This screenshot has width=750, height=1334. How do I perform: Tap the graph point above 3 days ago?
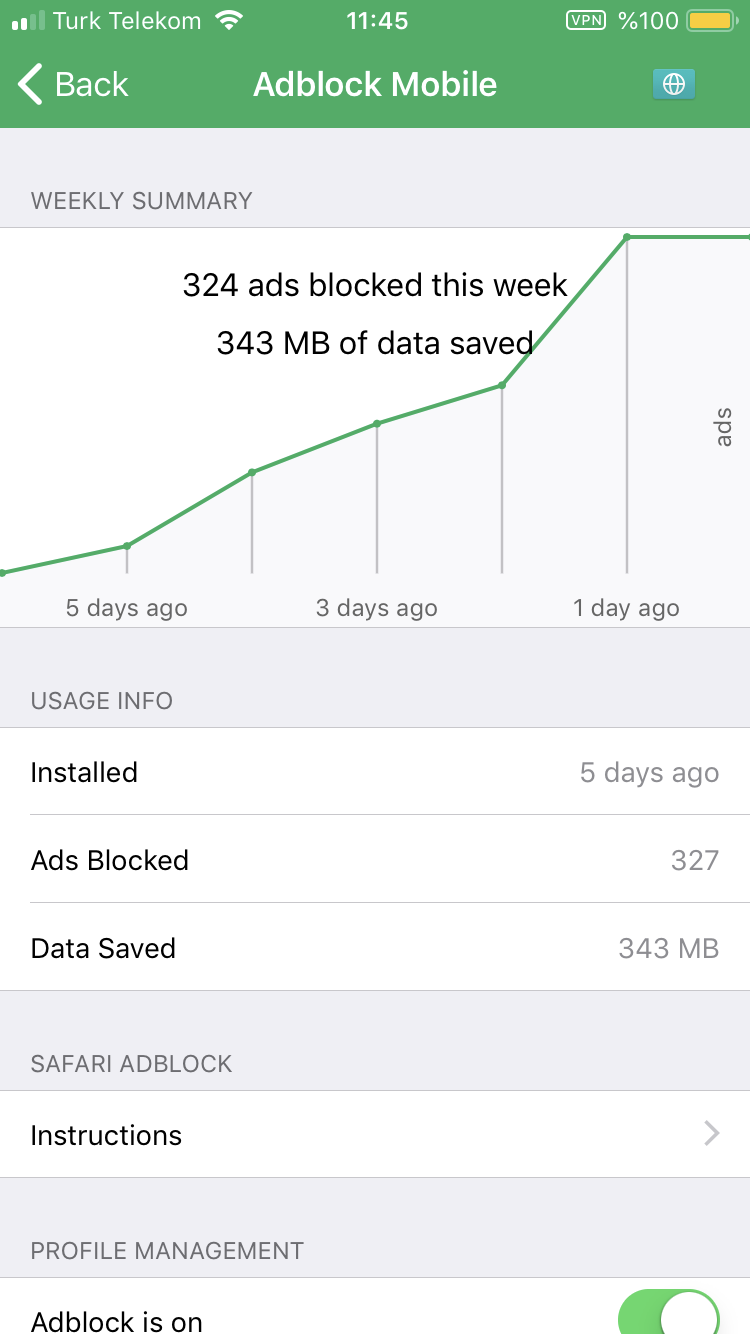tap(377, 423)
